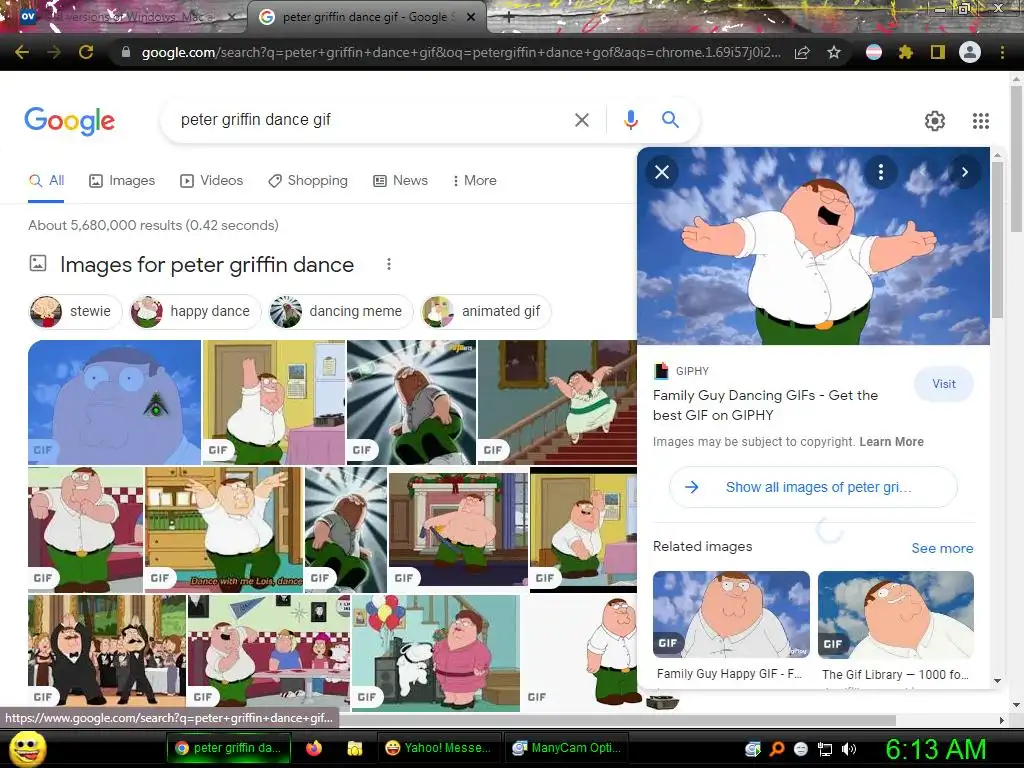Open the Google apps grid

981,121
